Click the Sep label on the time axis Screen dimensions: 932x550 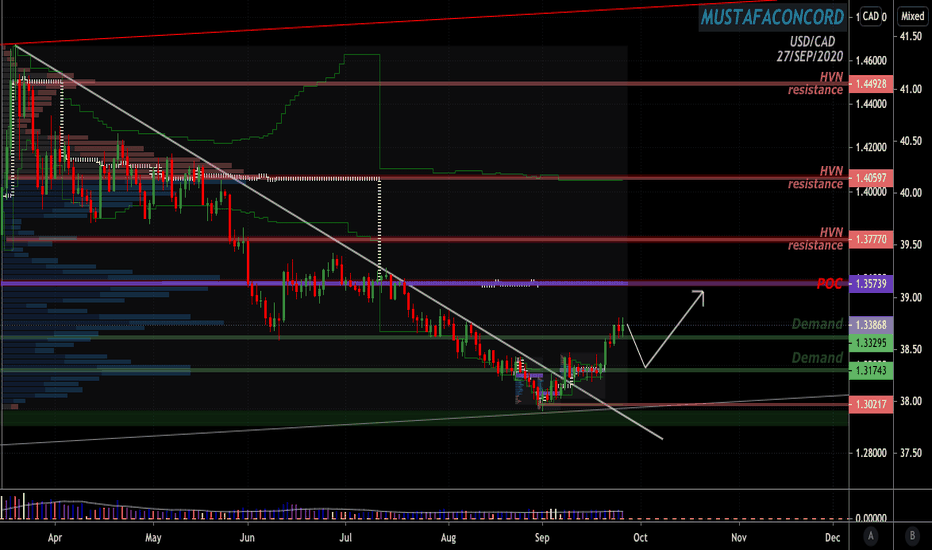coord(542,538)
